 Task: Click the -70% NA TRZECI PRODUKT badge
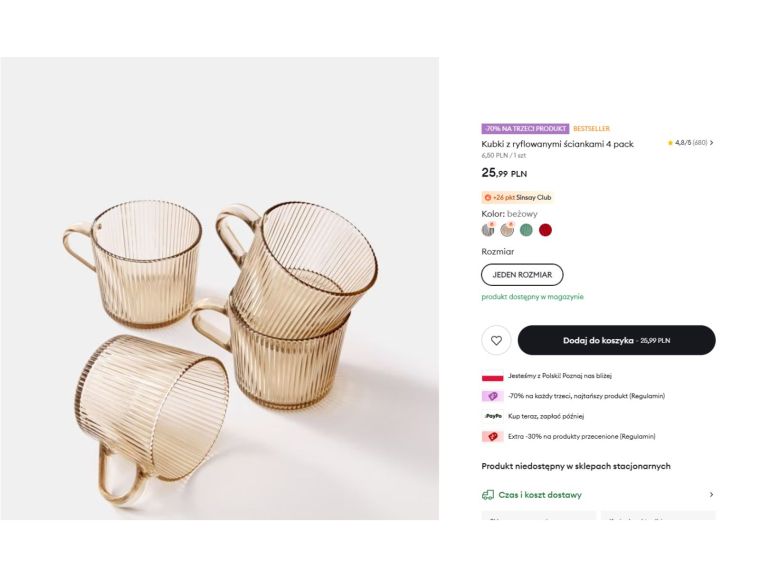[525, 129]
